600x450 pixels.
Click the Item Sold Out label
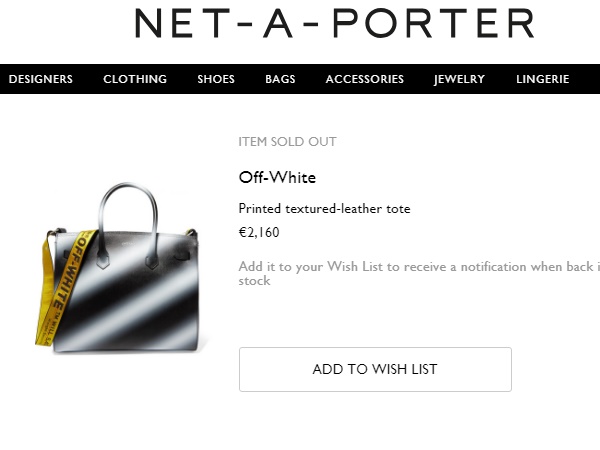click(x=287, y=142)
